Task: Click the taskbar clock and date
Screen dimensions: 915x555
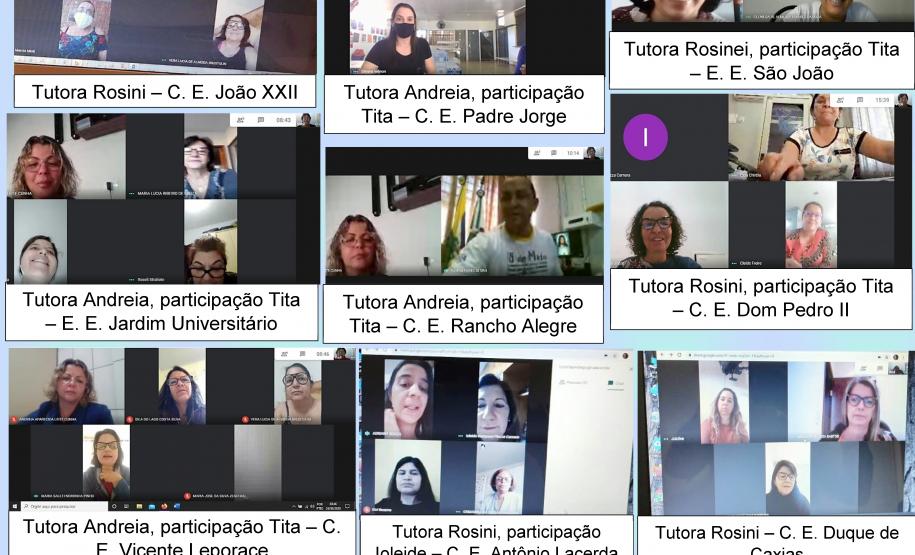Action: click(x=333, y=506)
